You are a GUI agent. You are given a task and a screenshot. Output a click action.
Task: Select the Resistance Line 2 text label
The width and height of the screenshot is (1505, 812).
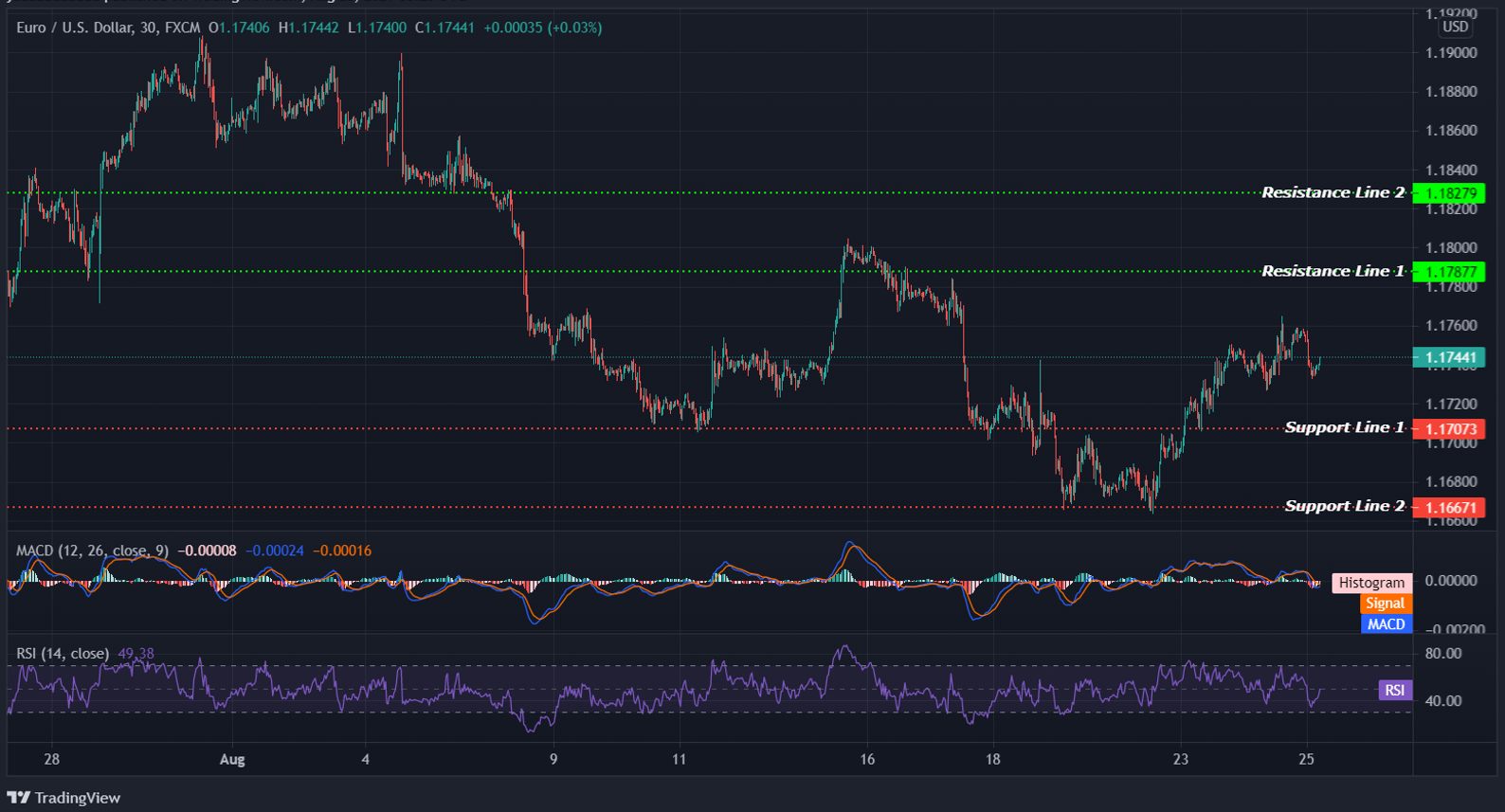click(1333, 192)
